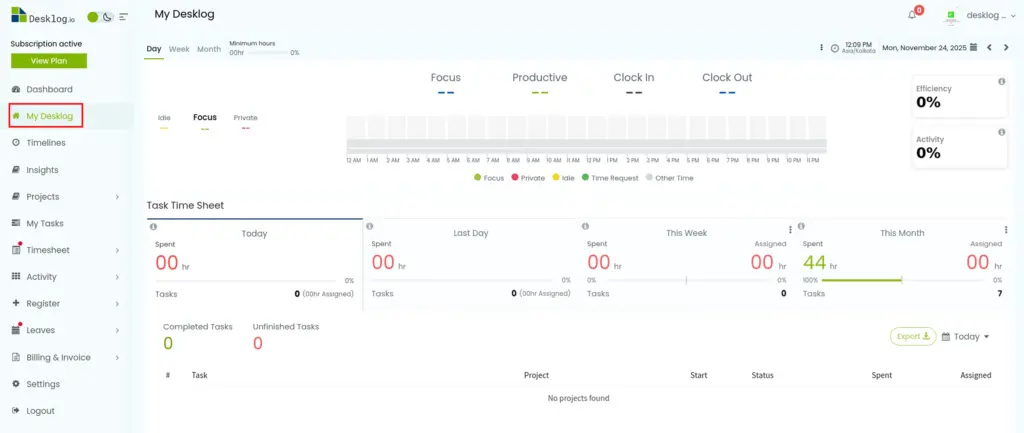The height and width of the screenshot is (433, 1024).
Task: Open This Week card three-dot menu
Action: pyautogui.click(x=790, y=229)
